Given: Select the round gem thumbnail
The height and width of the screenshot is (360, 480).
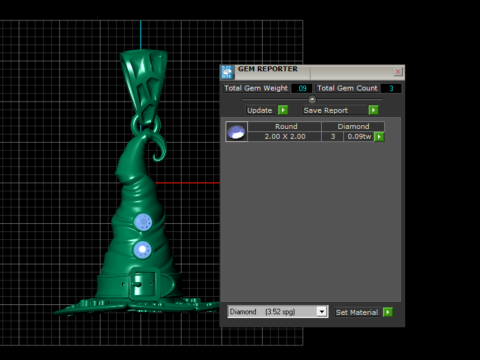Looking at the screenshot, I should click(x=236, y=132).
